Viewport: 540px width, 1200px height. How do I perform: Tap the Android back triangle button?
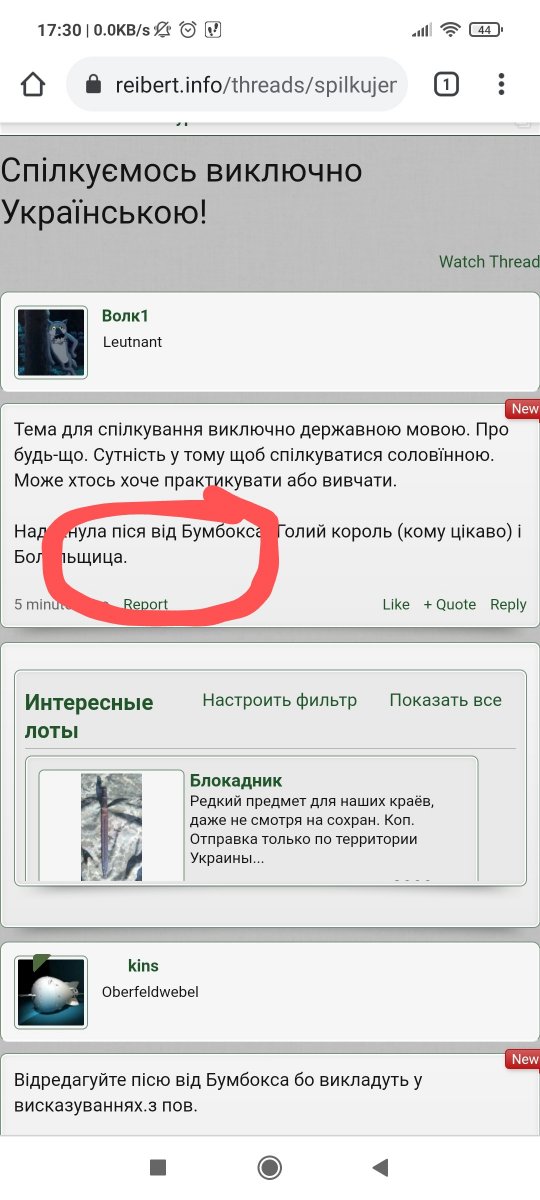click(379, 1167)
